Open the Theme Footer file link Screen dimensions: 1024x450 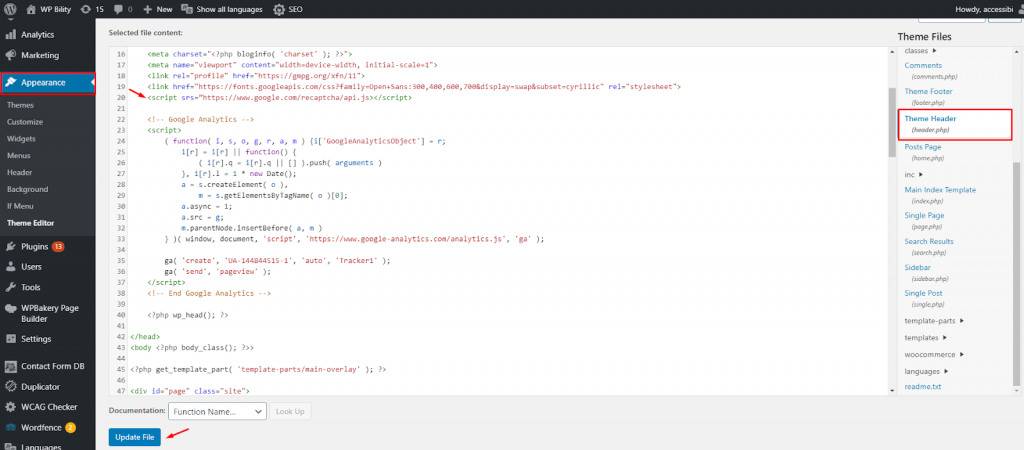(x=928, y=91)
